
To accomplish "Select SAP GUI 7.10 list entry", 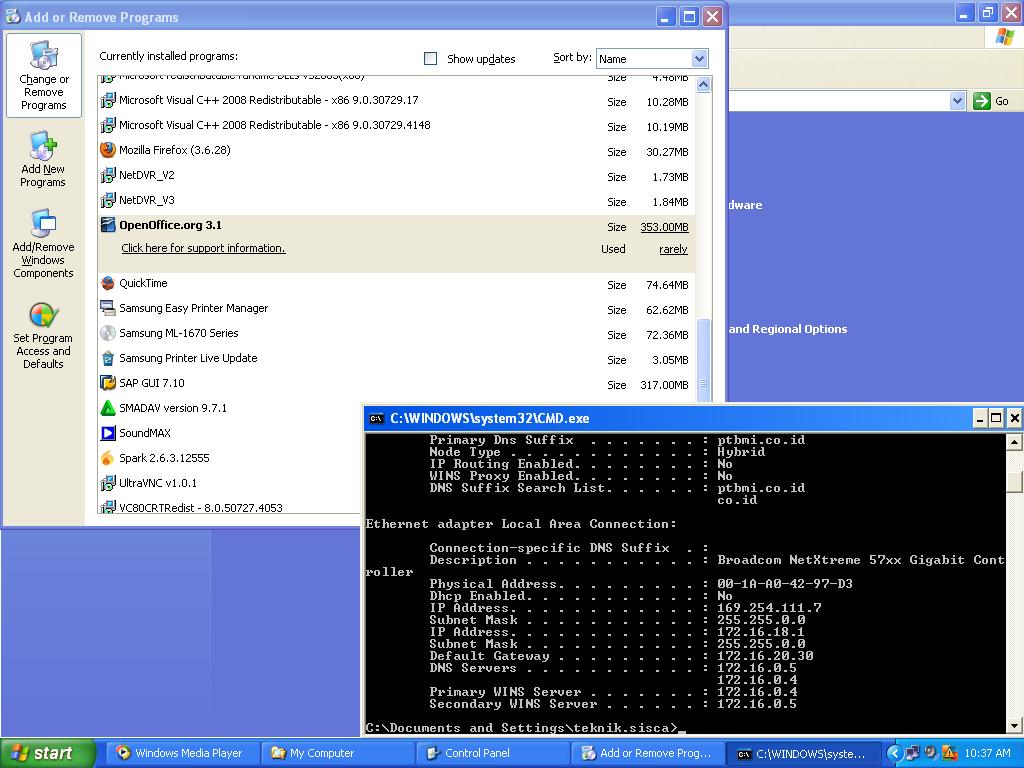I will coord(152,383).
